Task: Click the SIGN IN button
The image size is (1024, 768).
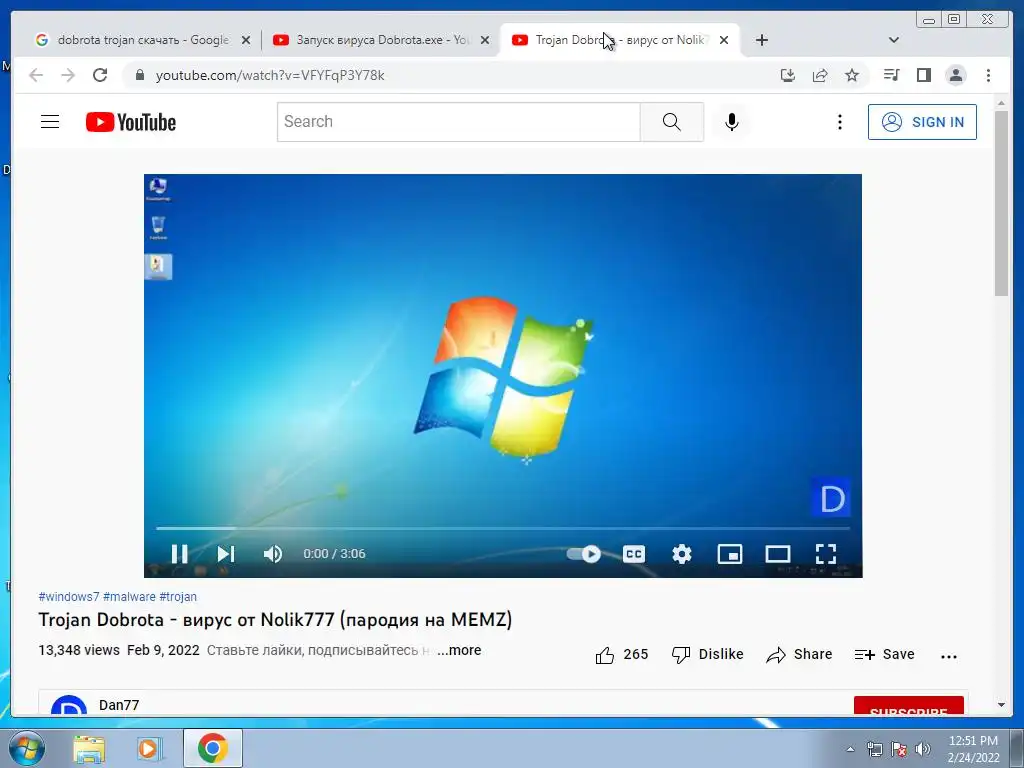Action: click(921, 122)
